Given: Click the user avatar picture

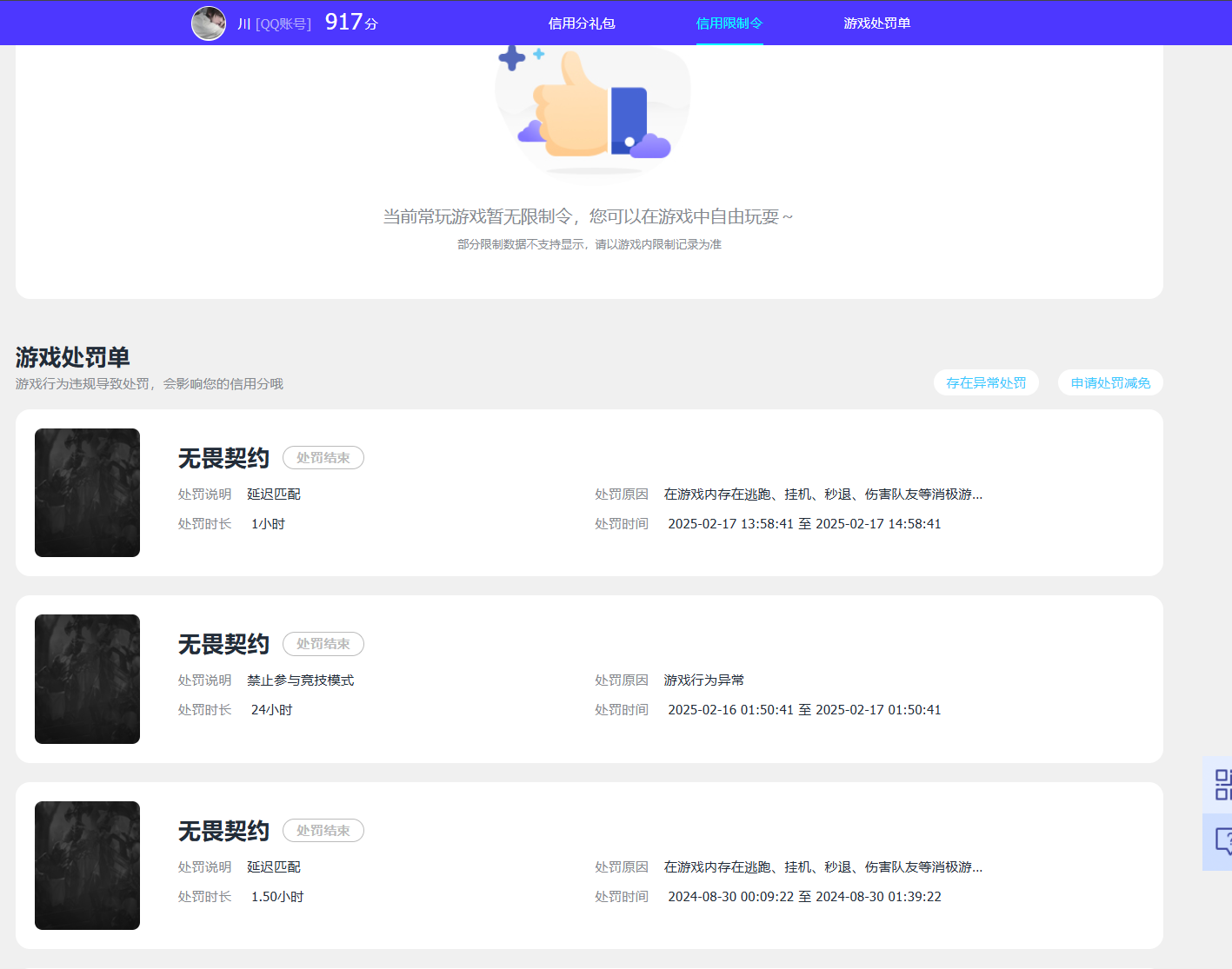Looking at the screenshot, I should click(x=209, y=23).
